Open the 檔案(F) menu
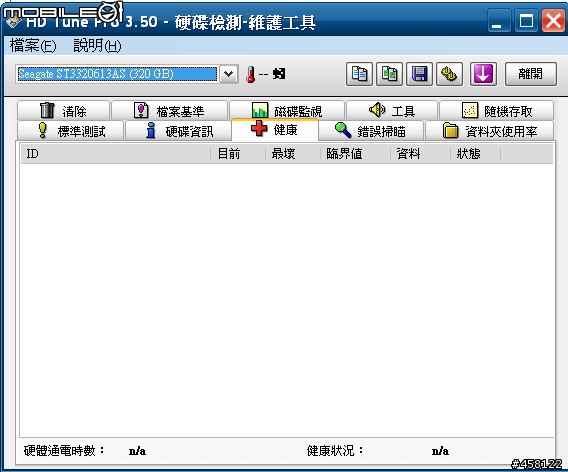Screen dimensions: 568x472 pyautogui.click(x=33, y=46)
